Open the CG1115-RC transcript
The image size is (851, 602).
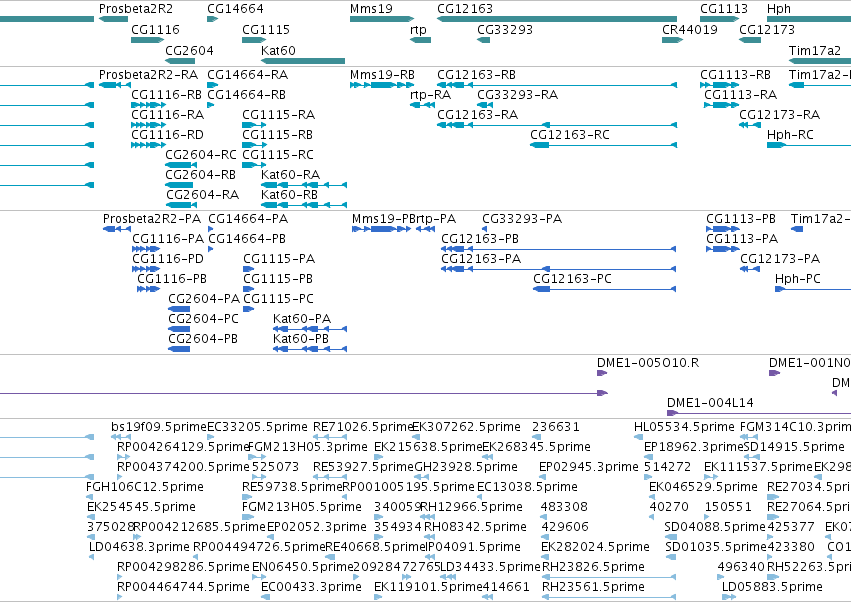pyautogui.click(x=252, y=165)
